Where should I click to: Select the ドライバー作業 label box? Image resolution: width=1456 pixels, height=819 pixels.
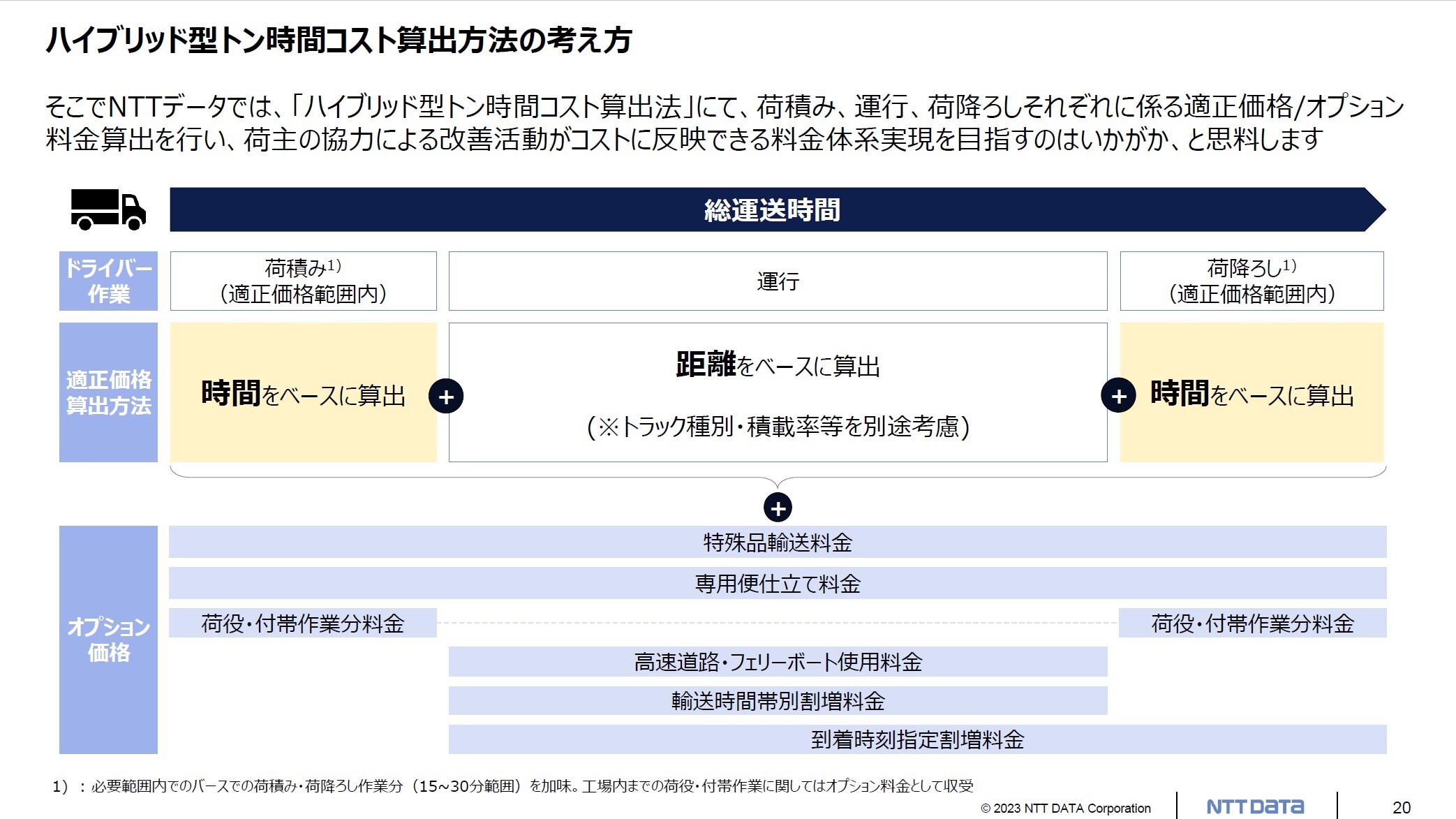(108, 281)
